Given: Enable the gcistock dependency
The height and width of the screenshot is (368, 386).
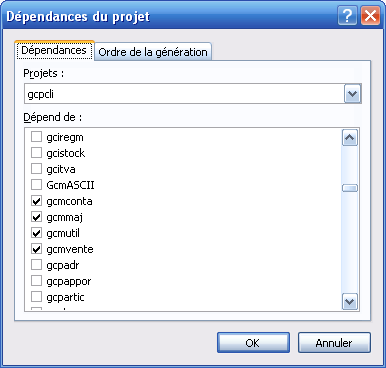Looking at the screenshot, I should point(36,153).
